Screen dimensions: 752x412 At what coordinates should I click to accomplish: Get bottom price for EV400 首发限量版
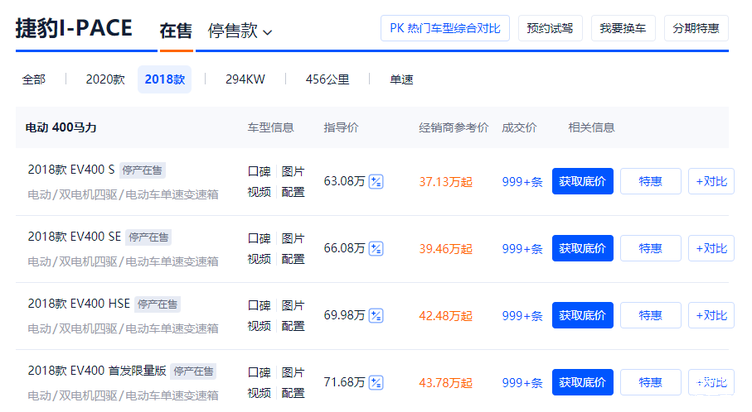point(582,382)
